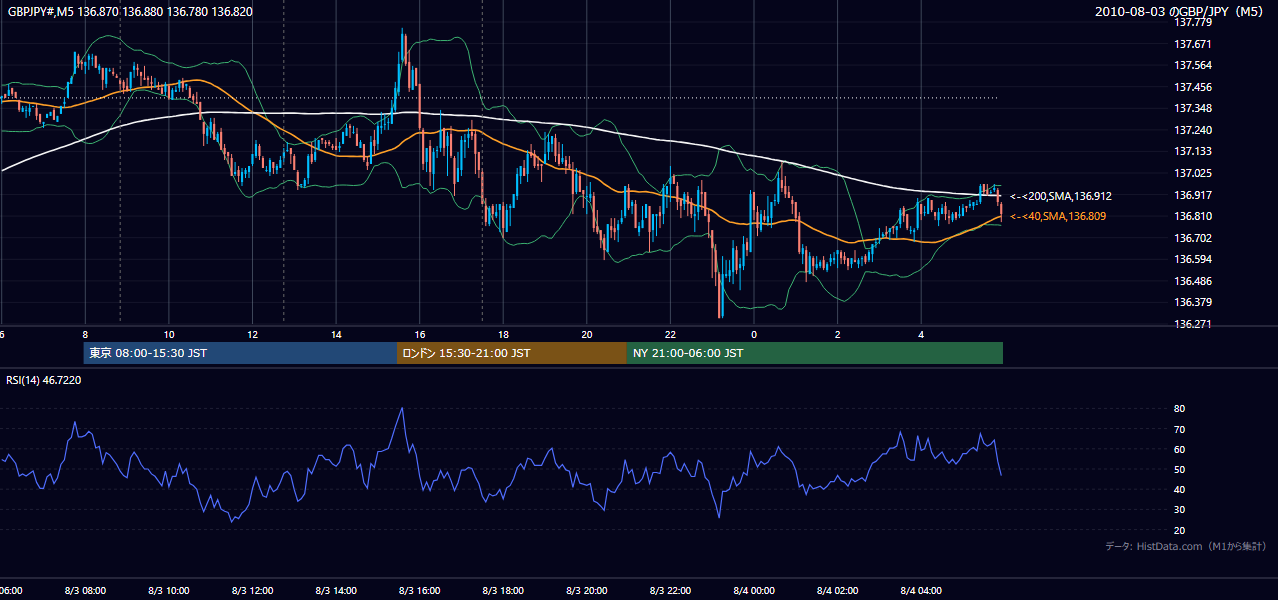Viewport: 1278px width, 600px height.
Task: Select the Tokyo 08:00-15:30 JST session bar
Action: click(240, 353)
